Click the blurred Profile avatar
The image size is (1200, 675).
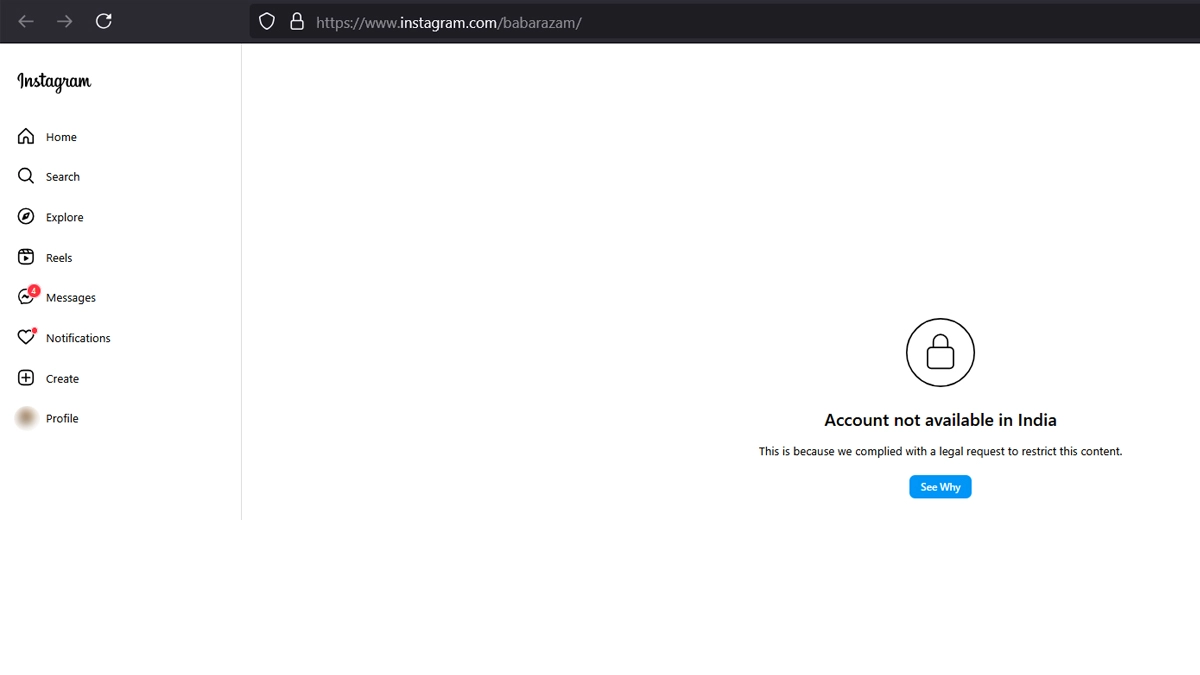(x=26, y=419)
